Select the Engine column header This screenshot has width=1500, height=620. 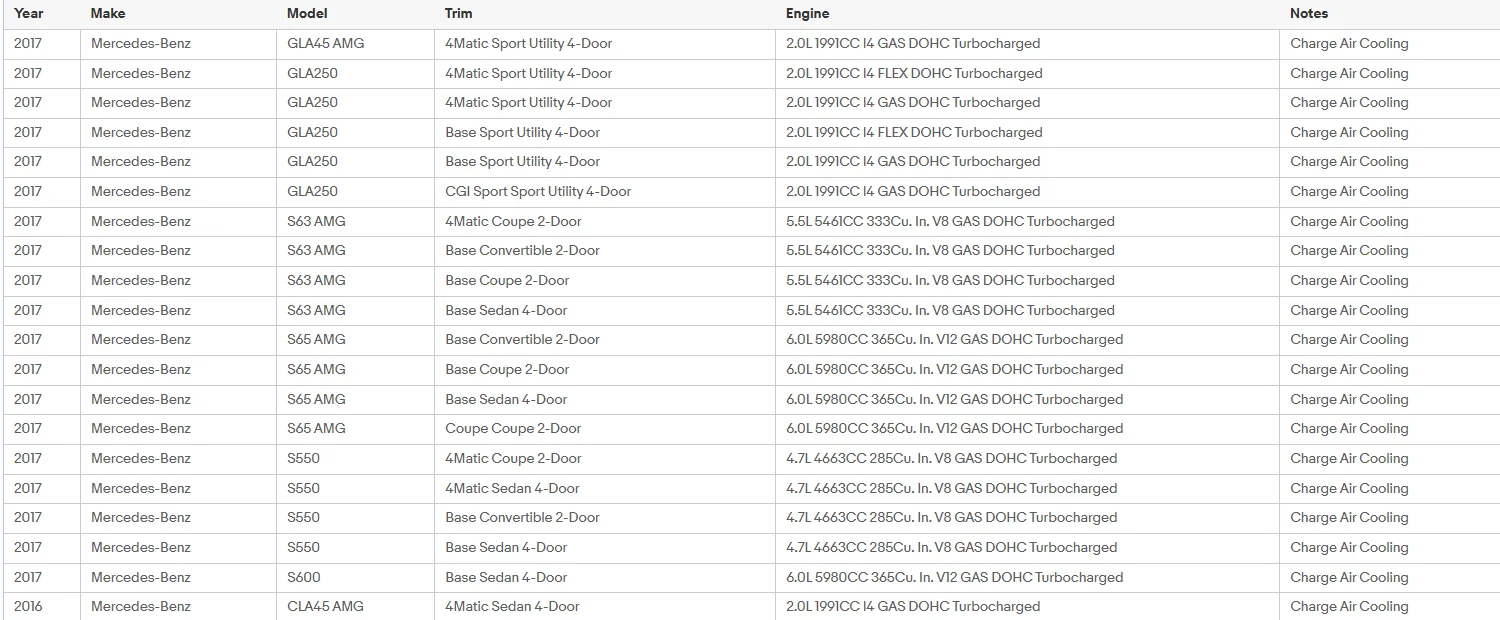click(x=808, y=14)
